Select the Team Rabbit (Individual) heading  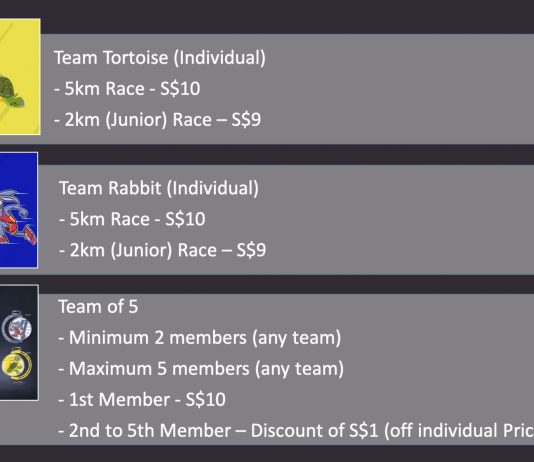[x=159, y=188]
